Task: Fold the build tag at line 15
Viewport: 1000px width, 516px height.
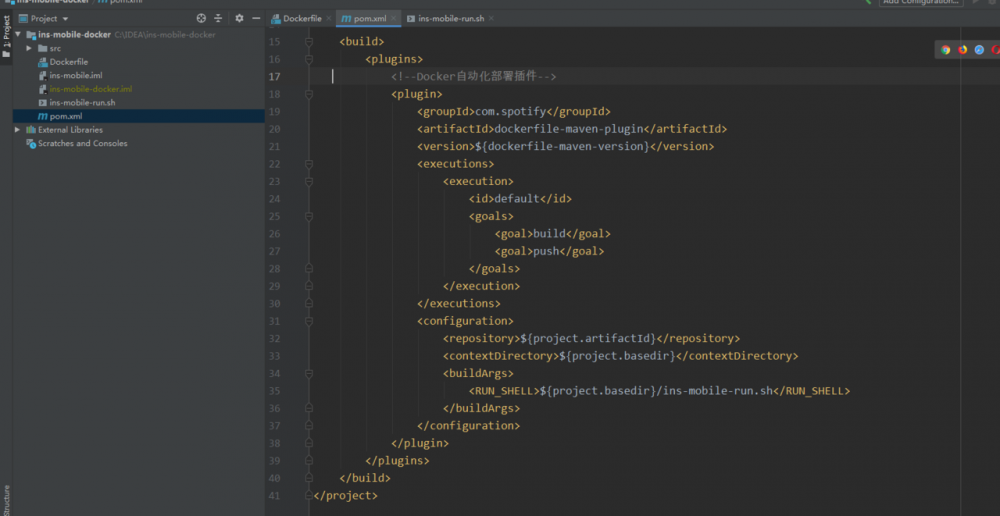Action: point(309,42)
